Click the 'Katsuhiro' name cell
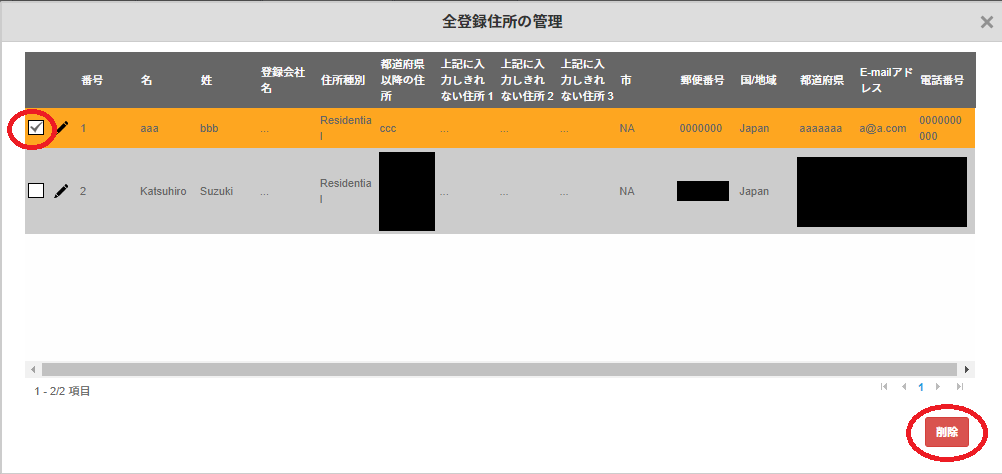 pyautogui.click(x=164, y=191)
